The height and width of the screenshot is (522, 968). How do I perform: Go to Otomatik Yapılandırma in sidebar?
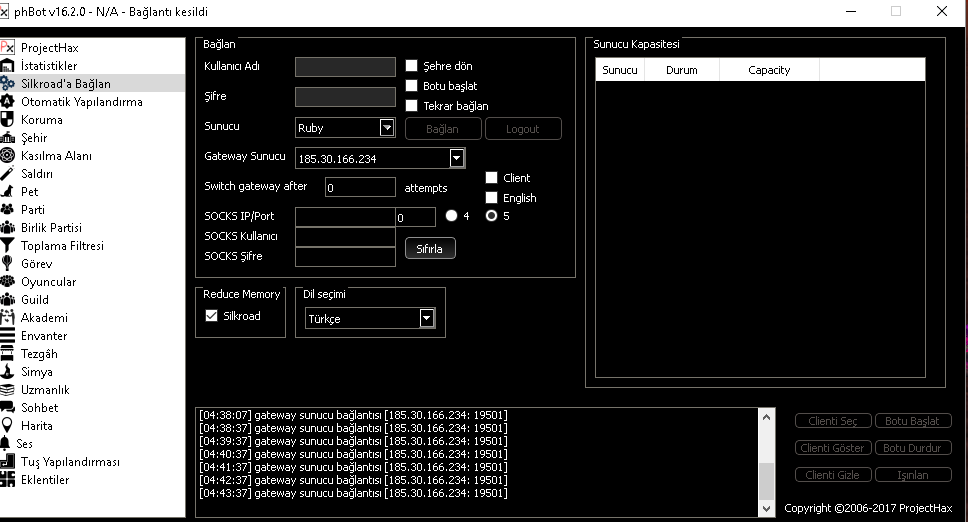pos(81,102)
